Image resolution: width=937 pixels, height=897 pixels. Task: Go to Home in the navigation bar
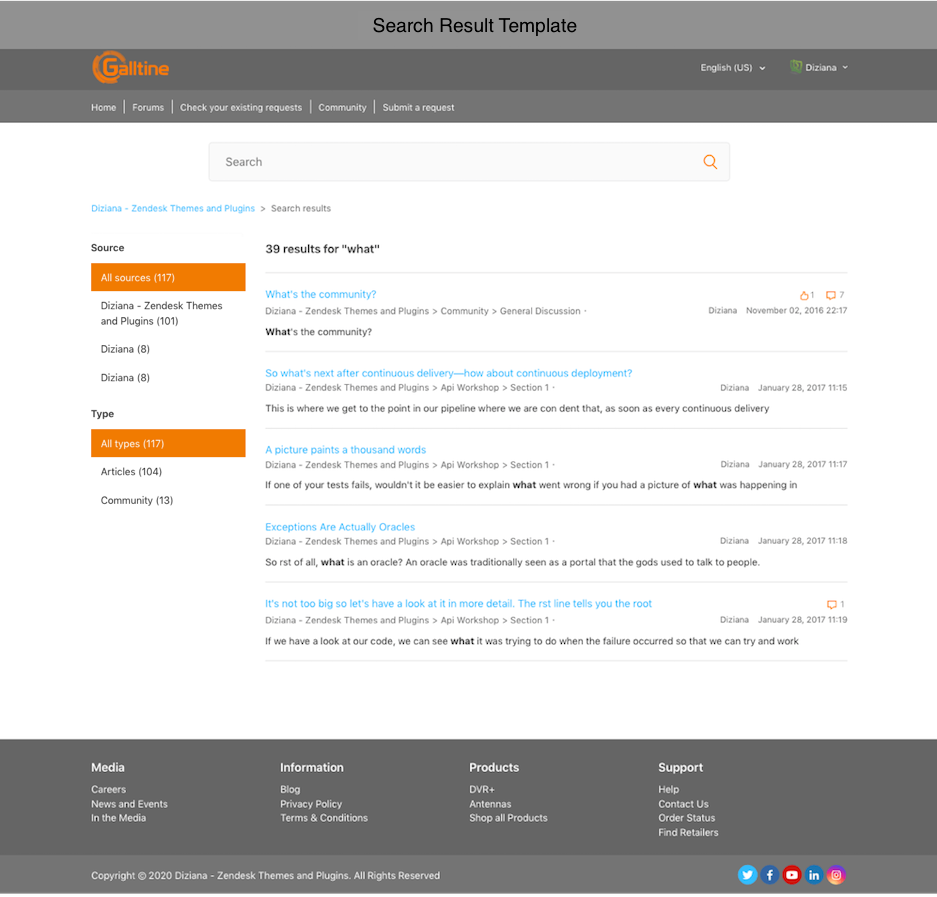tap(103, 108)
